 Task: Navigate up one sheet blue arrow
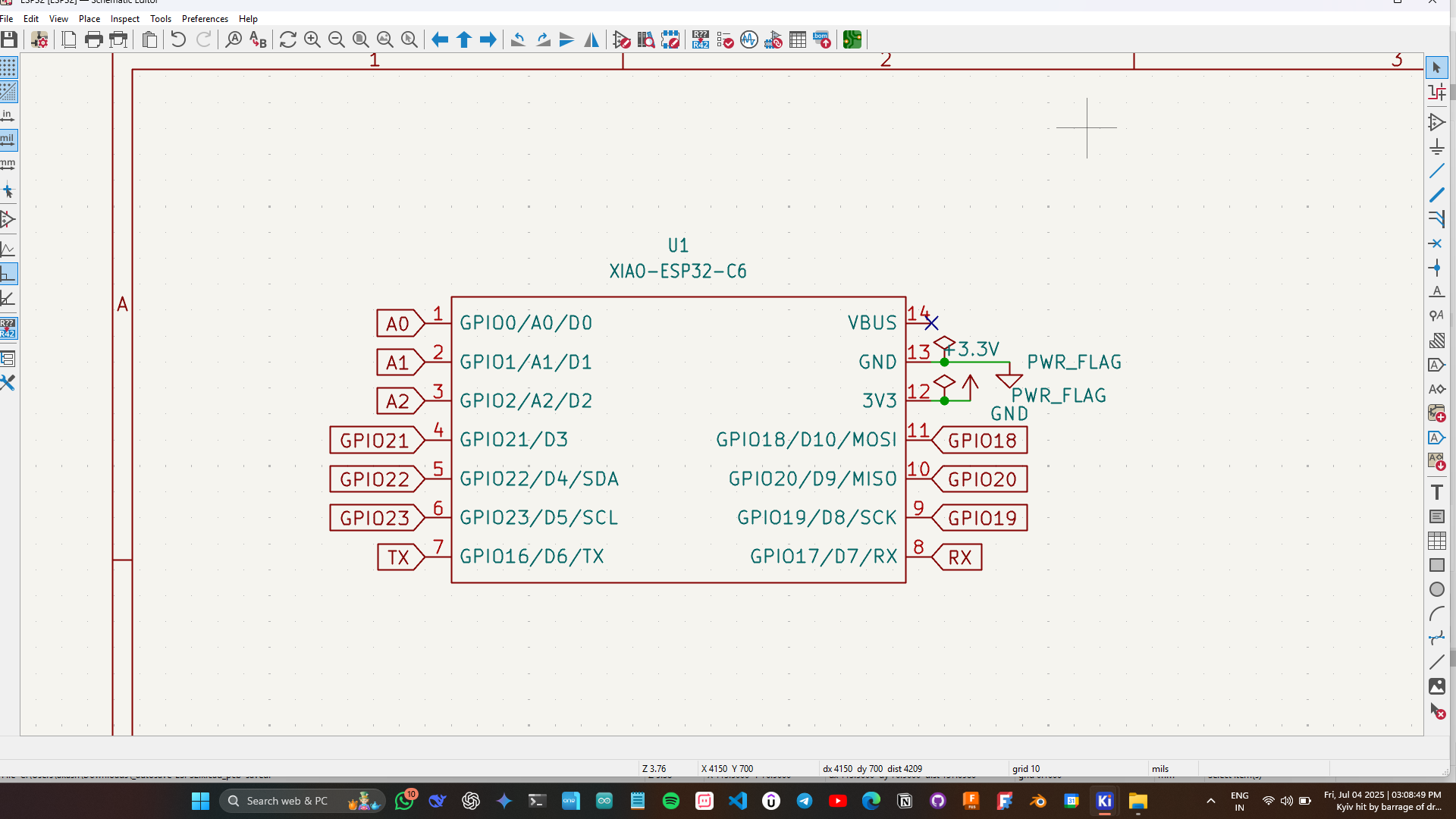[464, 39]
